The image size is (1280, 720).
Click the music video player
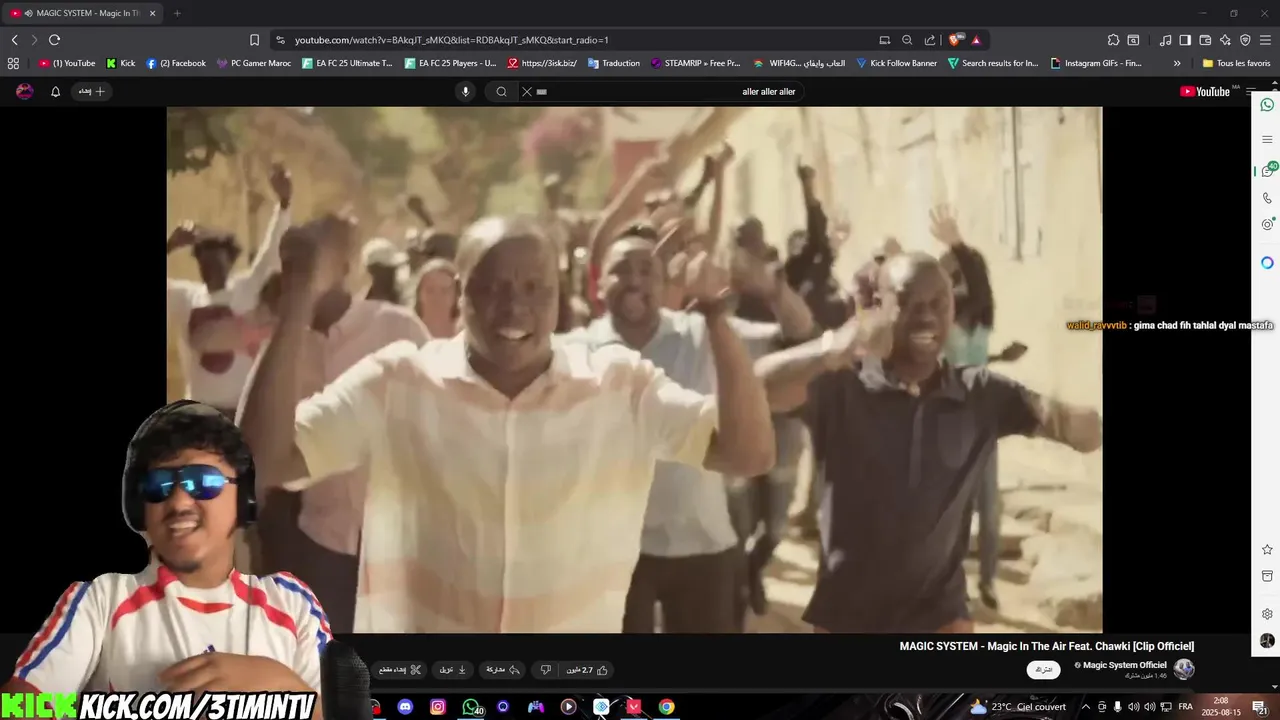pos(634,369)
